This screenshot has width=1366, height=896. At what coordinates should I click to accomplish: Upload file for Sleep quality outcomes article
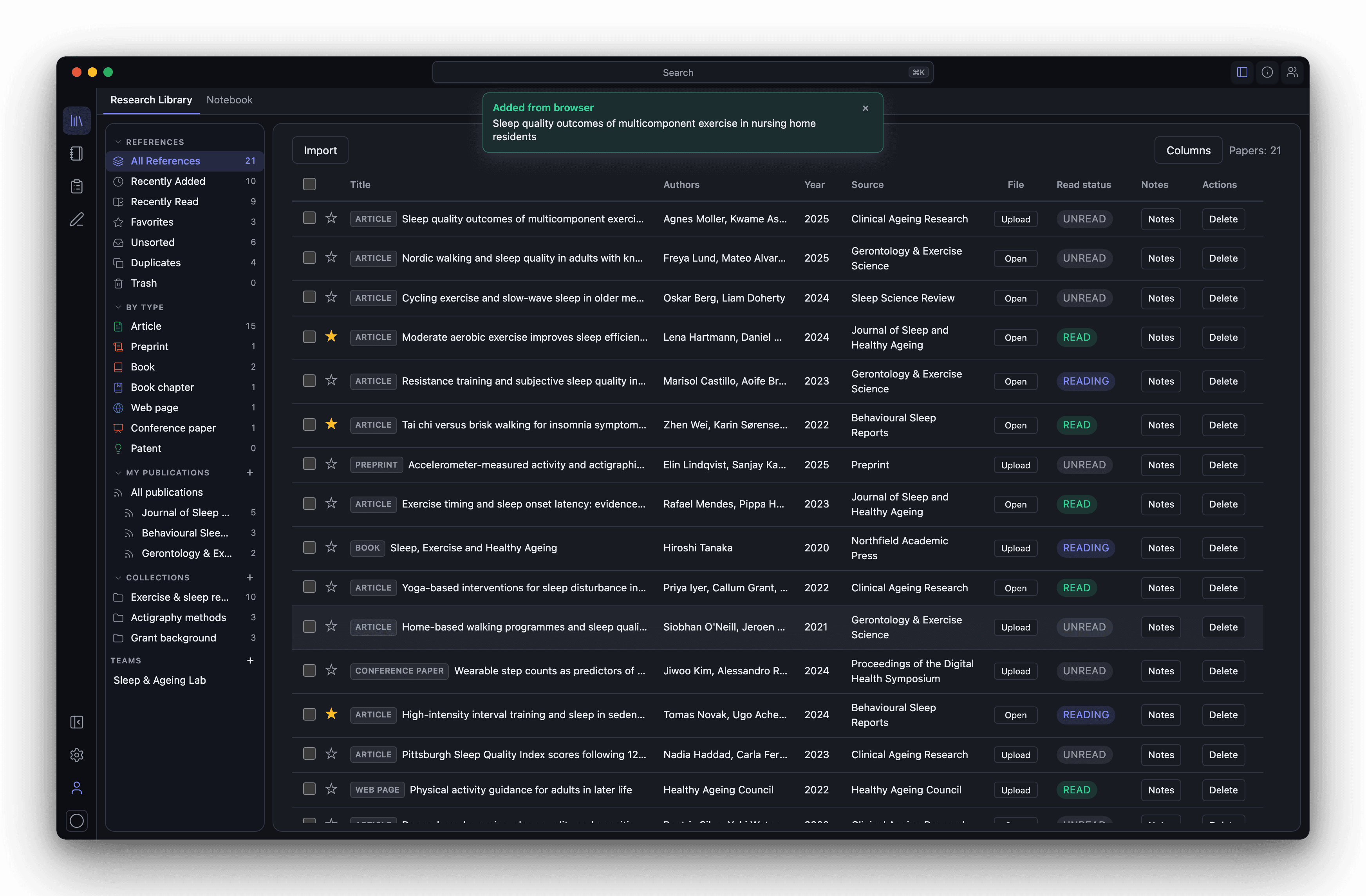1015,219
